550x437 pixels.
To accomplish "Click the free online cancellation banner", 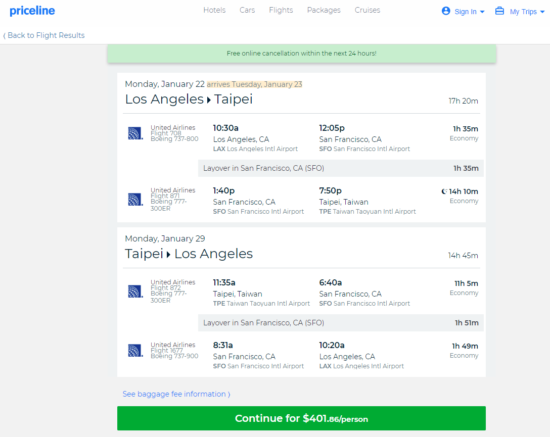I will pos(302,54).
